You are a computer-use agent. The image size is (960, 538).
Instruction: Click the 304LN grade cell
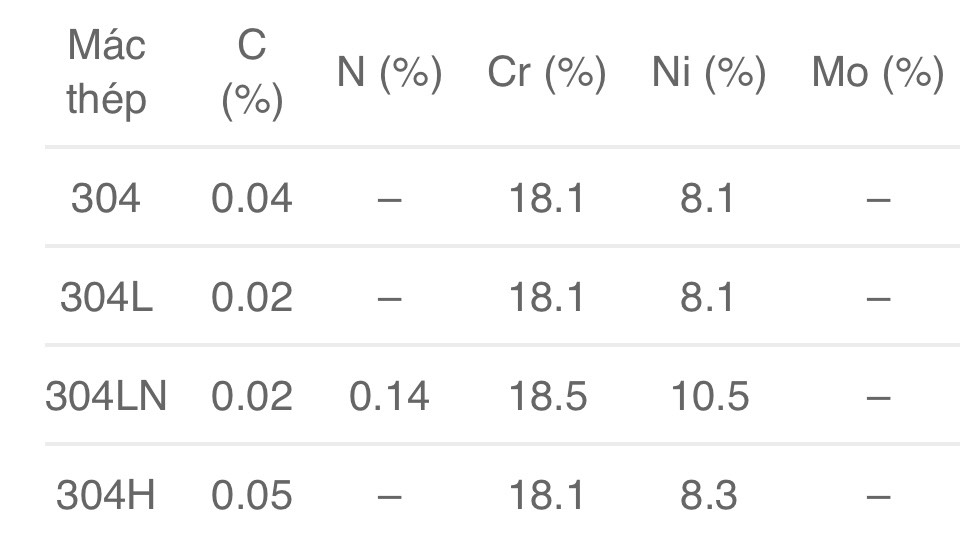(x=106, y=397)
